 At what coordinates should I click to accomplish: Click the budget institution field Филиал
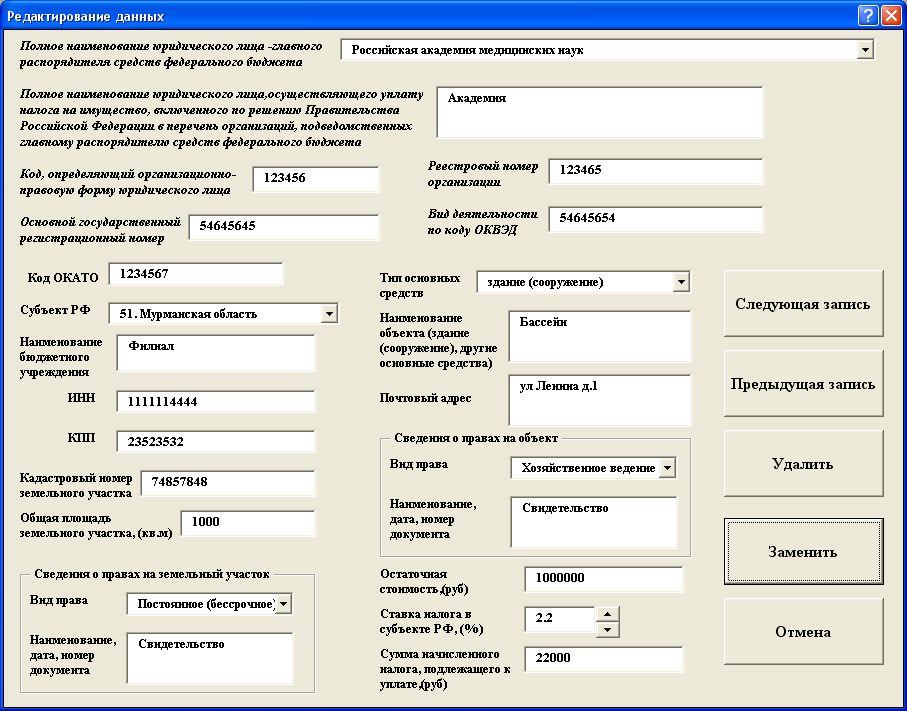click(216, 353)
